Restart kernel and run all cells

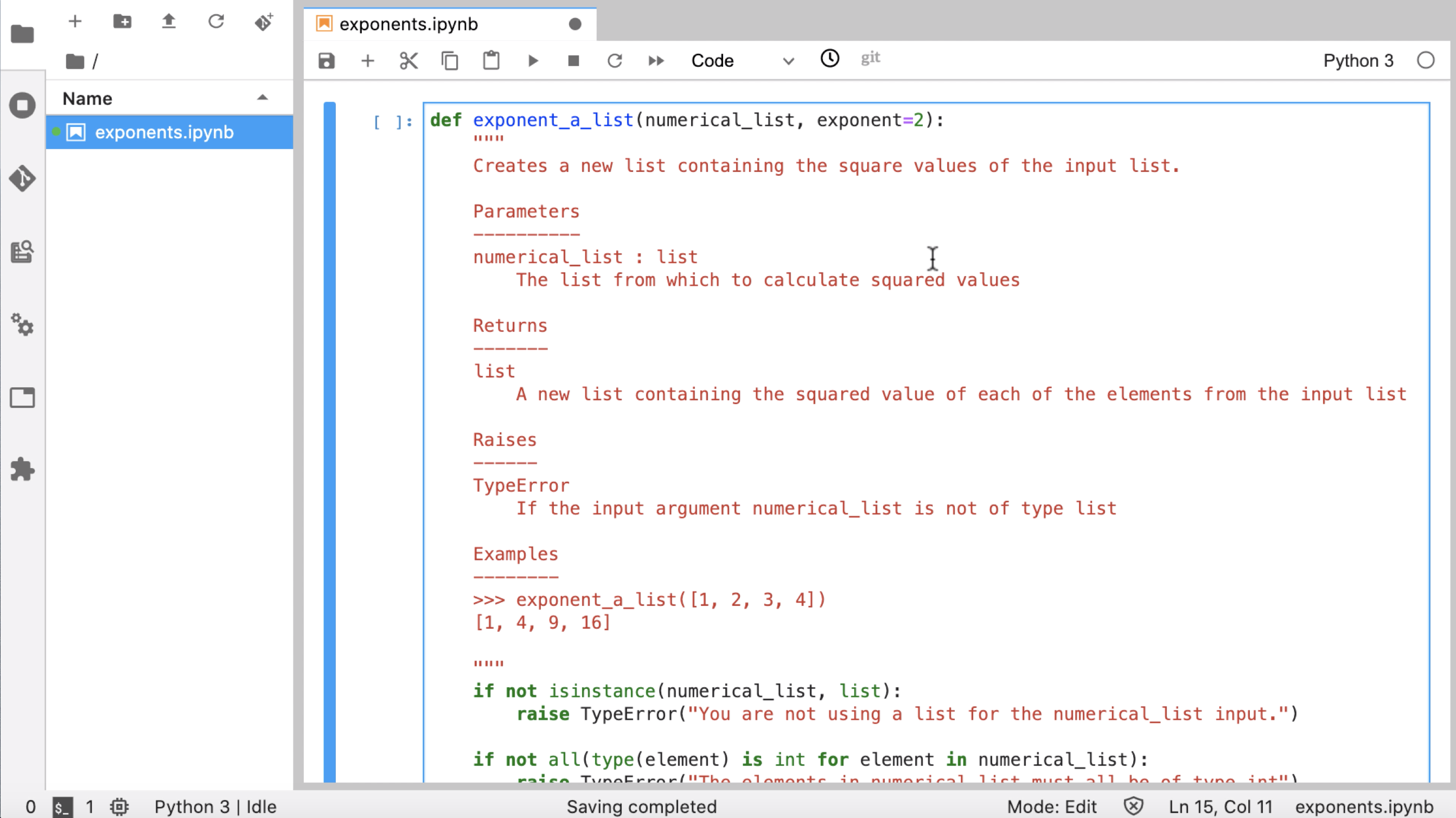pyautogui.click(x=656, y=61)
